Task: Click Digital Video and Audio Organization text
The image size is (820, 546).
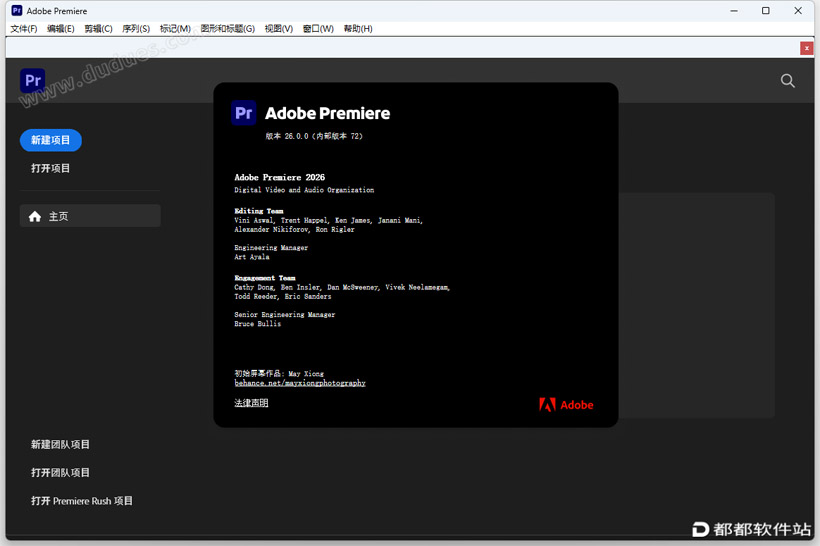Action: [x=304, y=190]
